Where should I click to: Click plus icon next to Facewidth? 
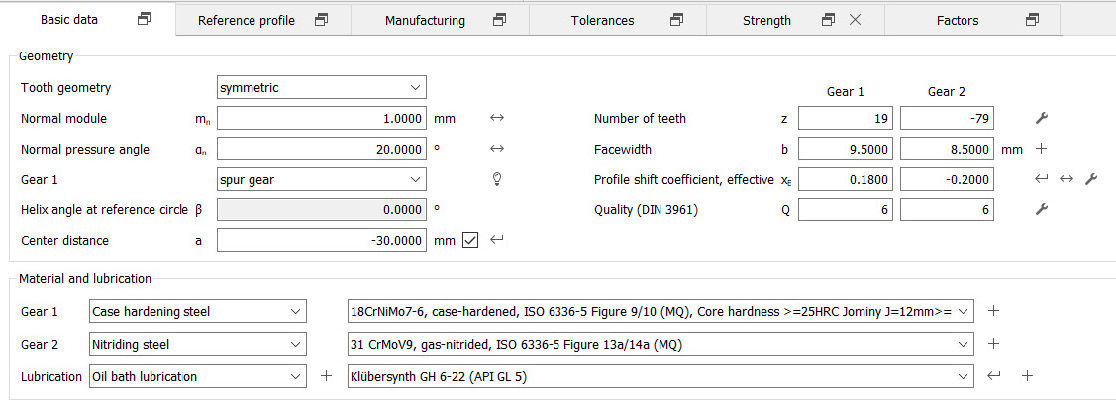coord(1041,149)
